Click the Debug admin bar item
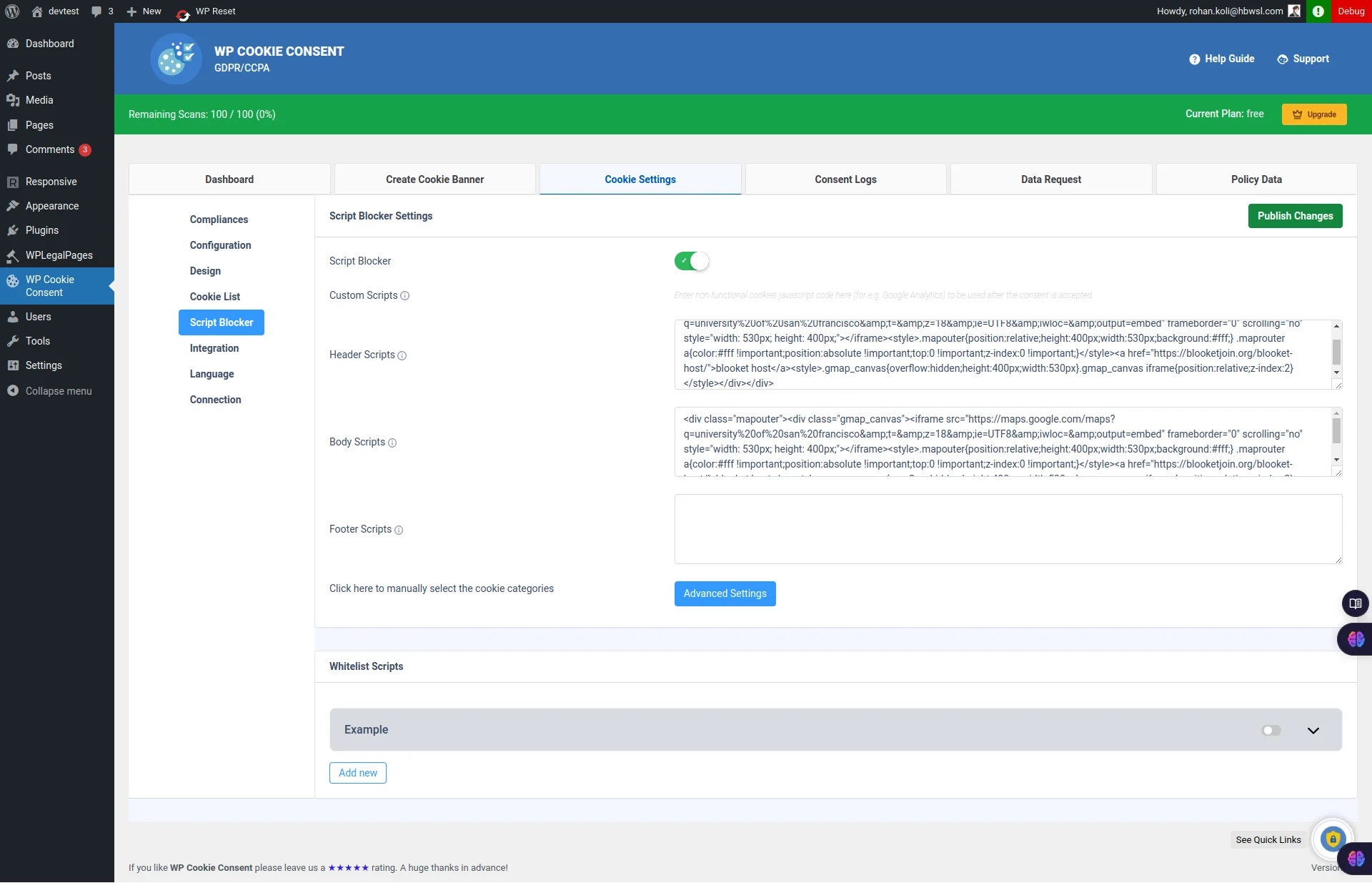This screenshot has width=1372, height=883. pos(1351,11)
